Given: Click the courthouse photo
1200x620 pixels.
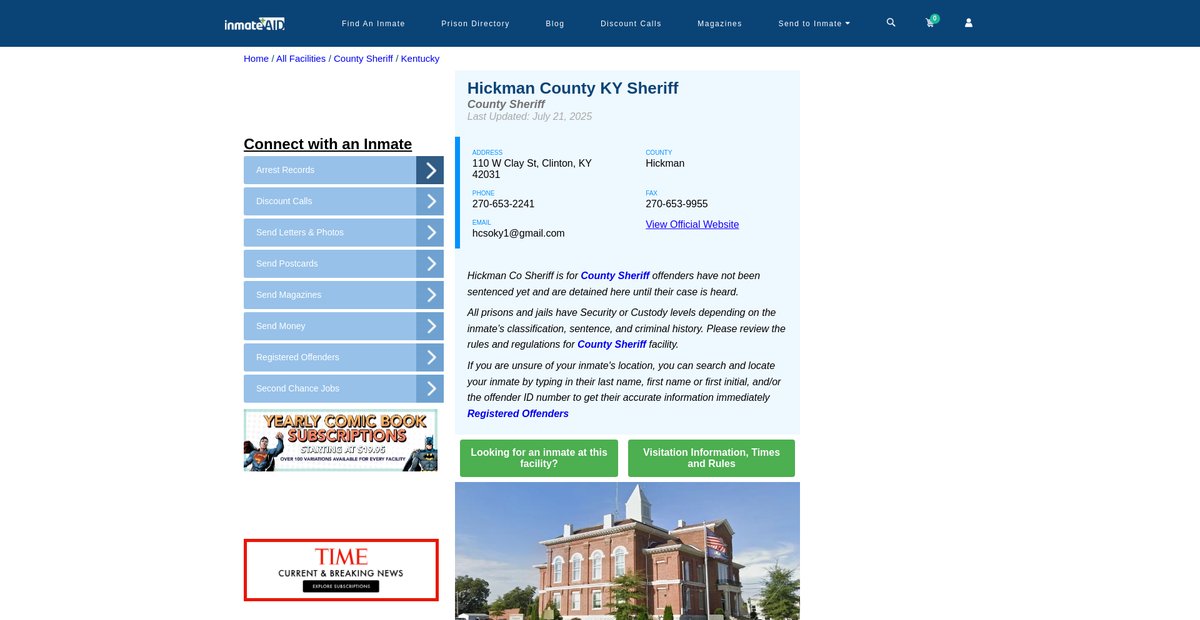Looking at the screenshot, I should 627,551.
